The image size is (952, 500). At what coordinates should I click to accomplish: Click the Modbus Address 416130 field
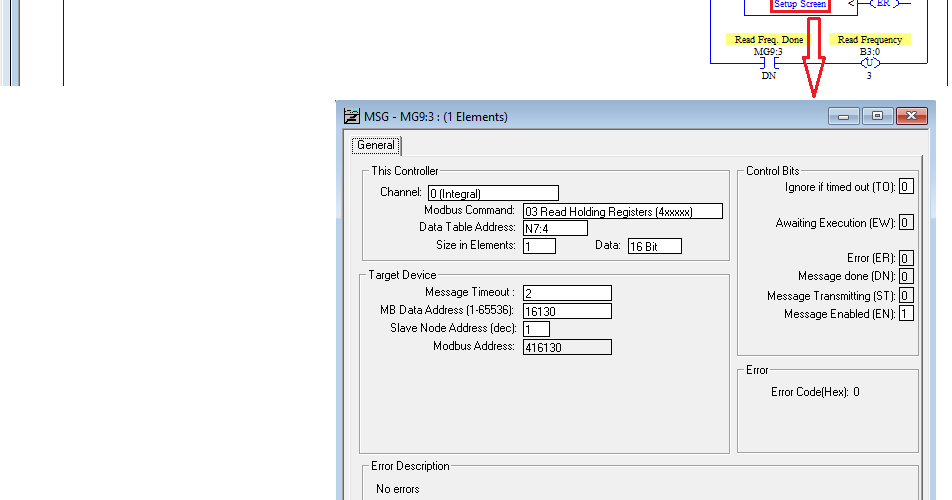coord(567,347)
